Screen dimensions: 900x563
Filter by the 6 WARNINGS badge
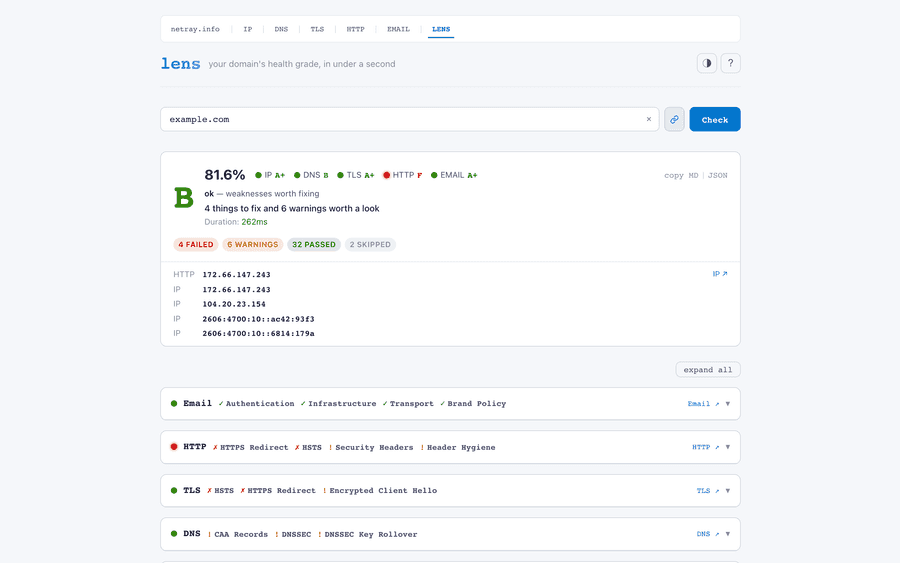tap(252, 244)
